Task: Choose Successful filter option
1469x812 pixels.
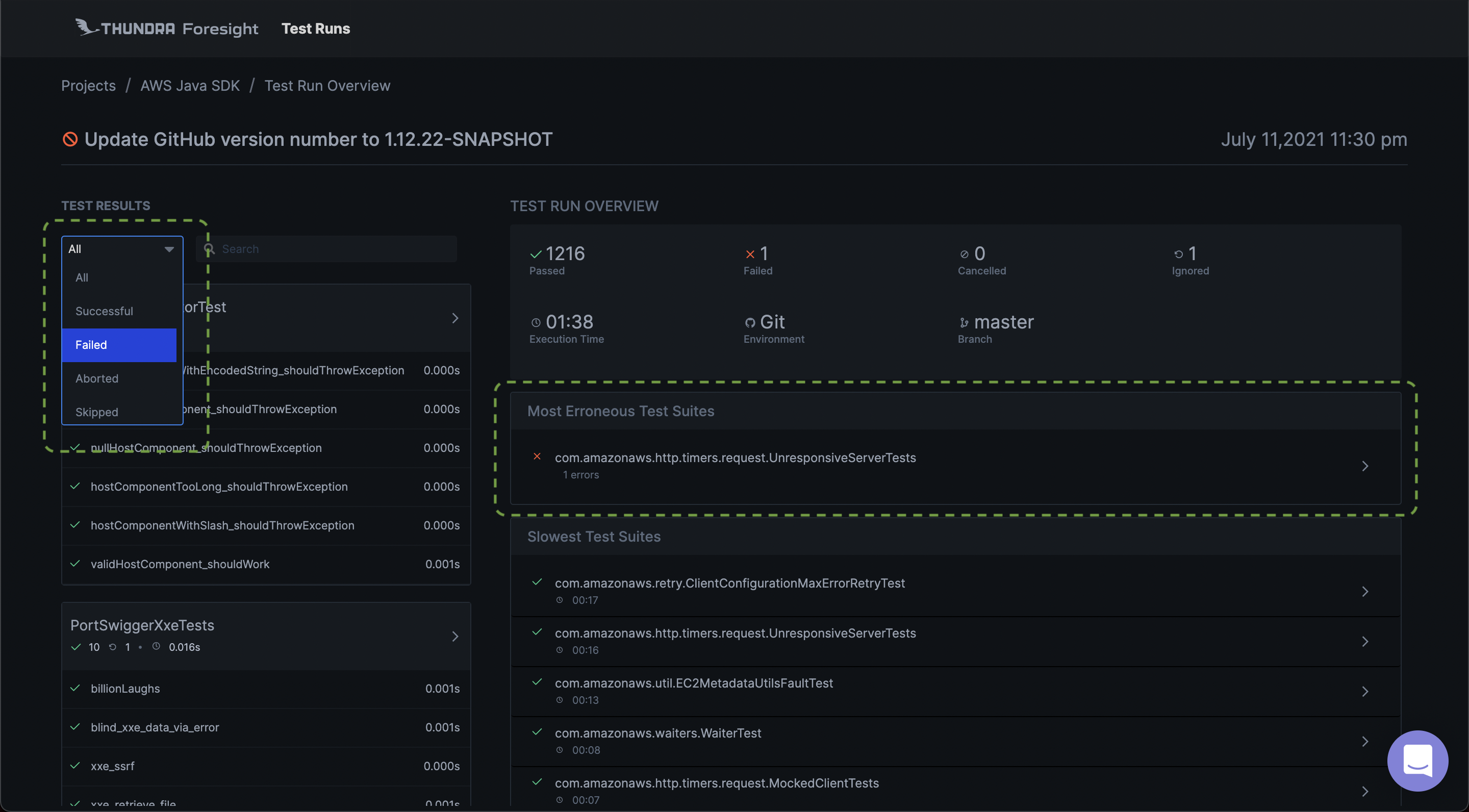Action: tap(119, 311)
